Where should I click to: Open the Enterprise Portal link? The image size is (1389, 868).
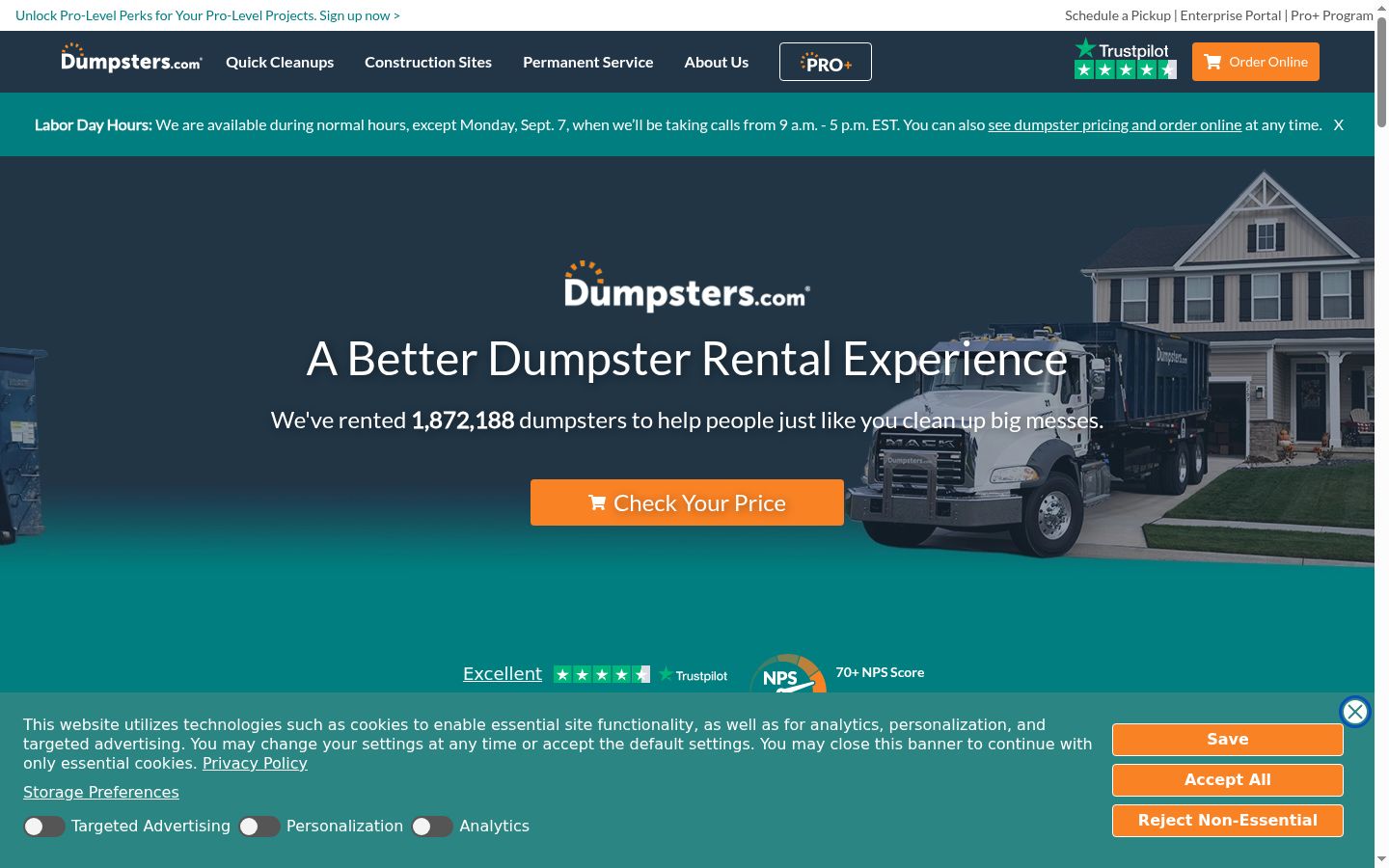1231,15
